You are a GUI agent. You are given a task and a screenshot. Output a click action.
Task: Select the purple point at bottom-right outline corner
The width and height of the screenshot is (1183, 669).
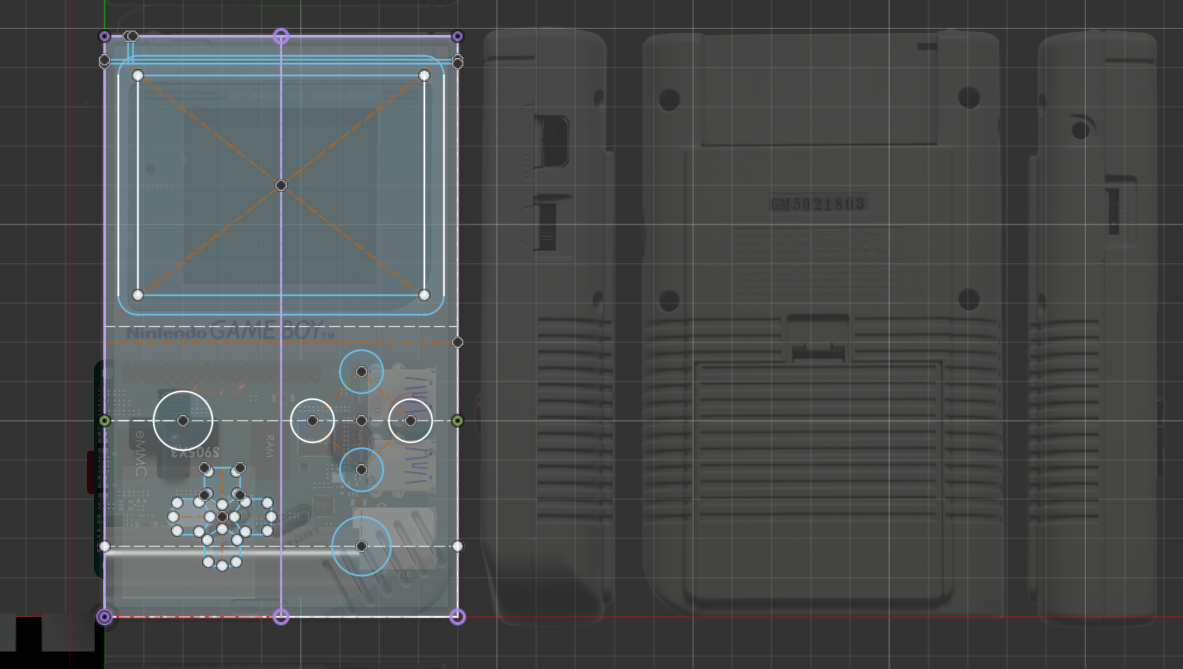pos(457,617)
